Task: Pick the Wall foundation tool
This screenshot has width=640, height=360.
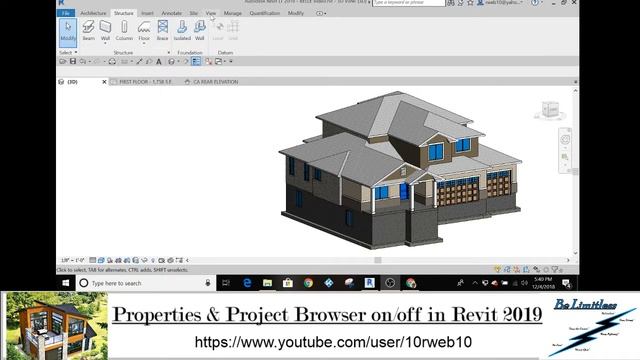Action: tap(200, 31)
